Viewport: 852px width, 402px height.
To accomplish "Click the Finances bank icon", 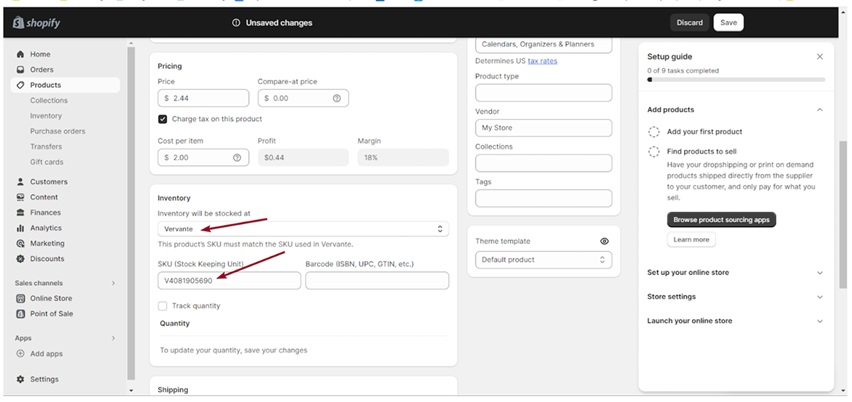I will point(21,212).
